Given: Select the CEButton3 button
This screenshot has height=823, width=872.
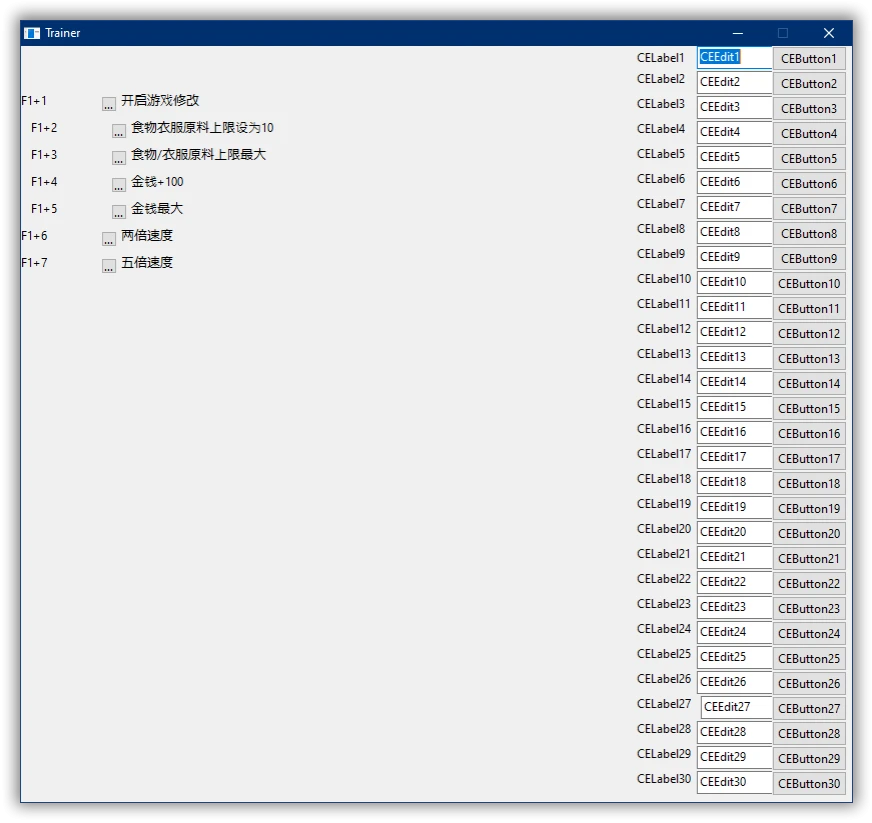Looking at the screenshot, I should click(x=809, y=108).
